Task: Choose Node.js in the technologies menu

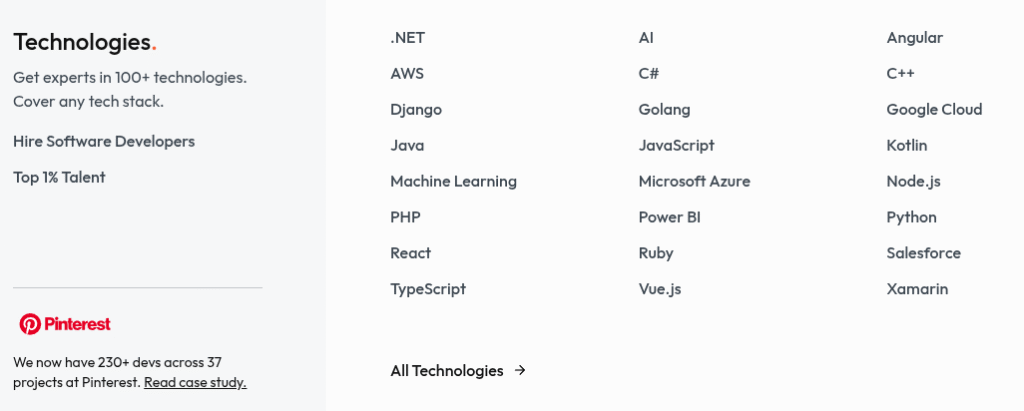Action: click(x=914, y=181)
